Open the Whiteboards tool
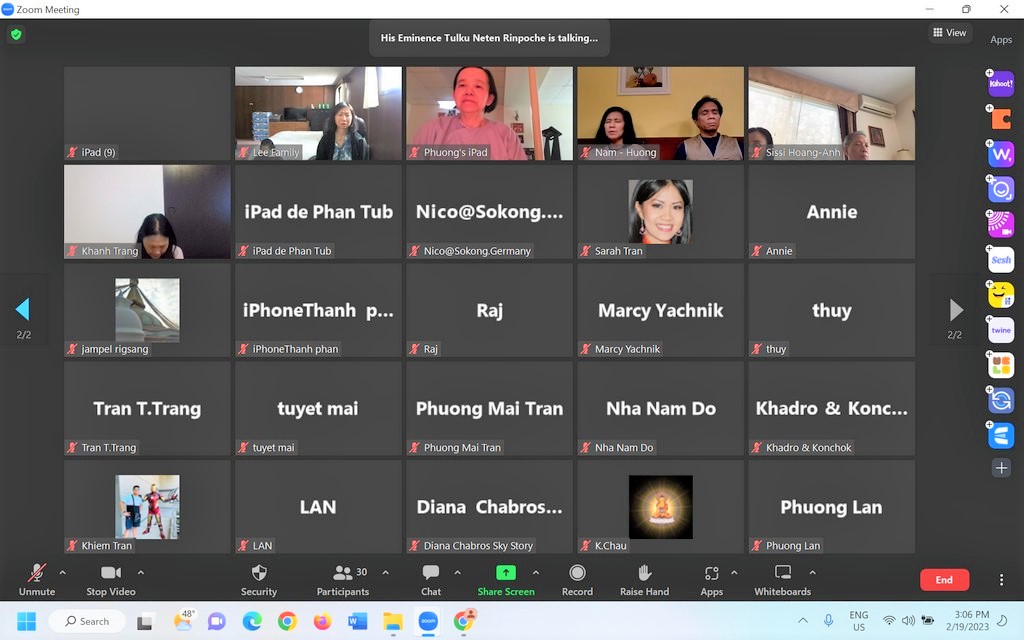Image resolution: width=1024 pixels, height=640 pixels. 782,579
